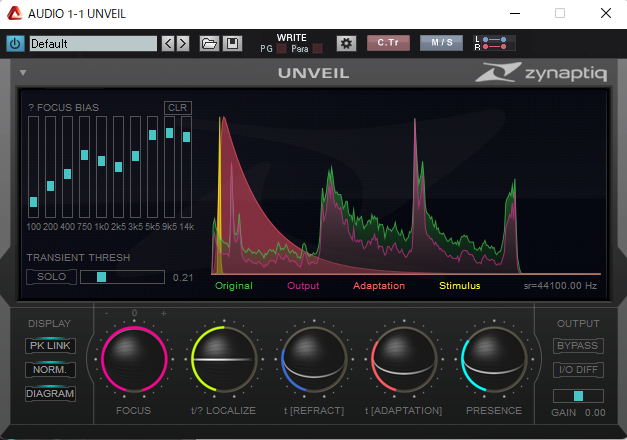Viewport: 627px width, 440px height.
Task: Click the C.Tr button
Action: (x=388, y=43)
